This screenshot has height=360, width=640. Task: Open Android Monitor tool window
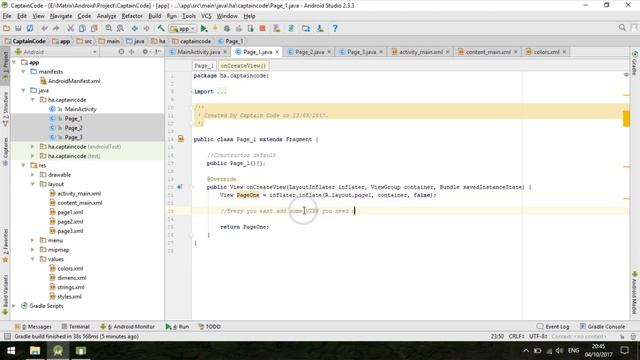[127, 327]
